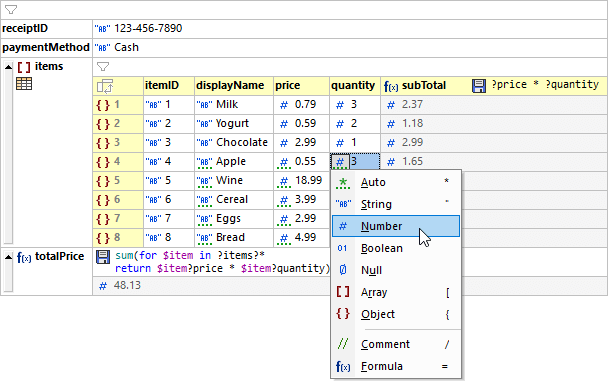Click the Yogurt price 0.59 cell

(x=301, y=124)
